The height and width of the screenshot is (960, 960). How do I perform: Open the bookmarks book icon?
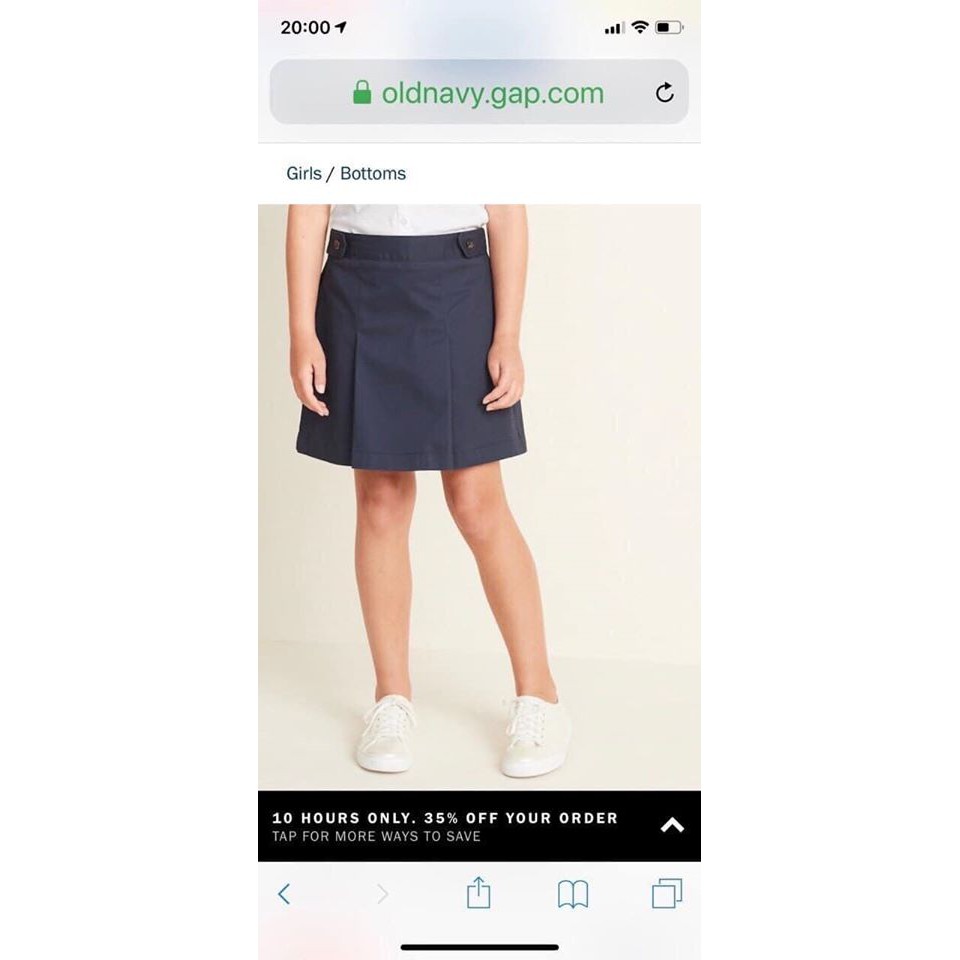573,894
